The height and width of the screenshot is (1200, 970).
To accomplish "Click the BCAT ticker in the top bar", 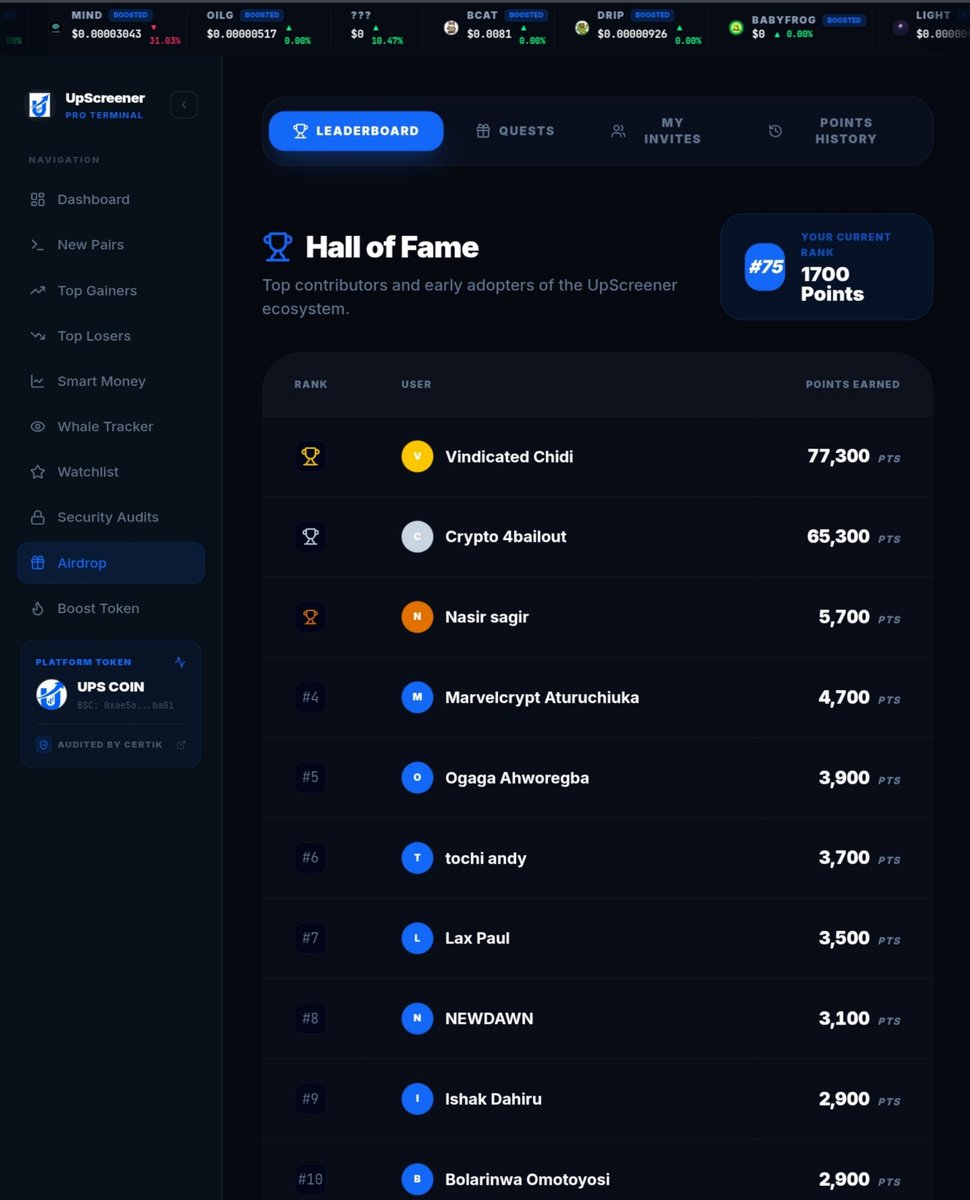I will tap(494, 27).
